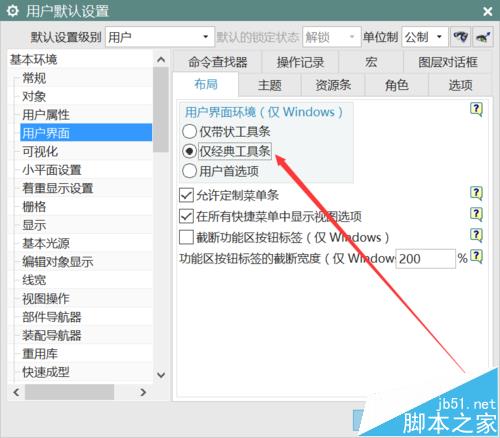Switch to the 布局 tab
Image resolution: width=500 pixels, height=438 pixels.
206,85
